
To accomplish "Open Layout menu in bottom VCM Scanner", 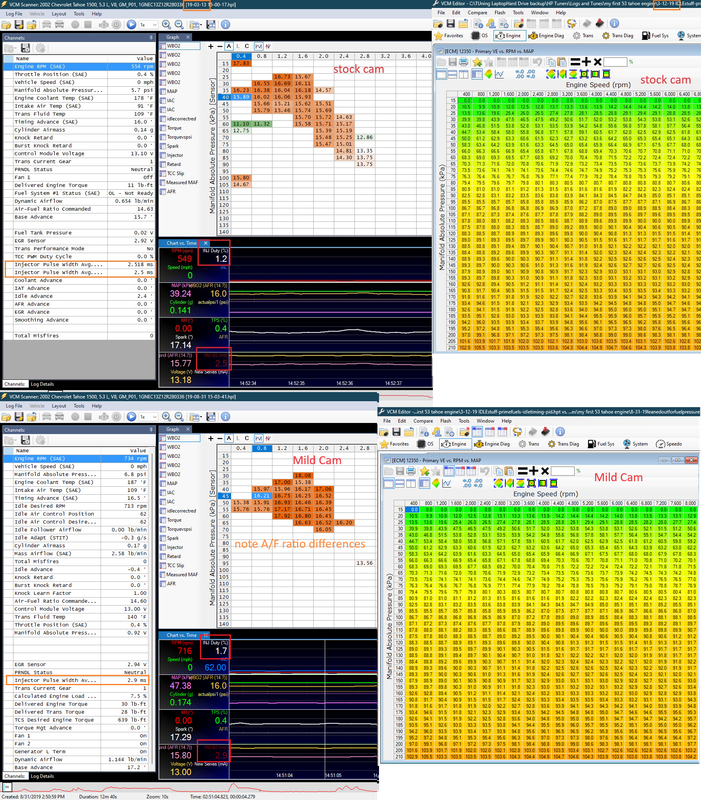I will coord(59,406).
